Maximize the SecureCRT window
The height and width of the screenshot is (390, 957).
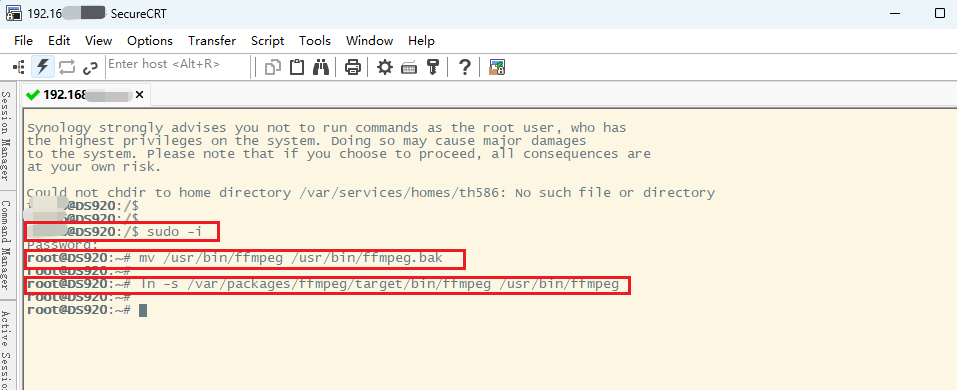[940, 13]
